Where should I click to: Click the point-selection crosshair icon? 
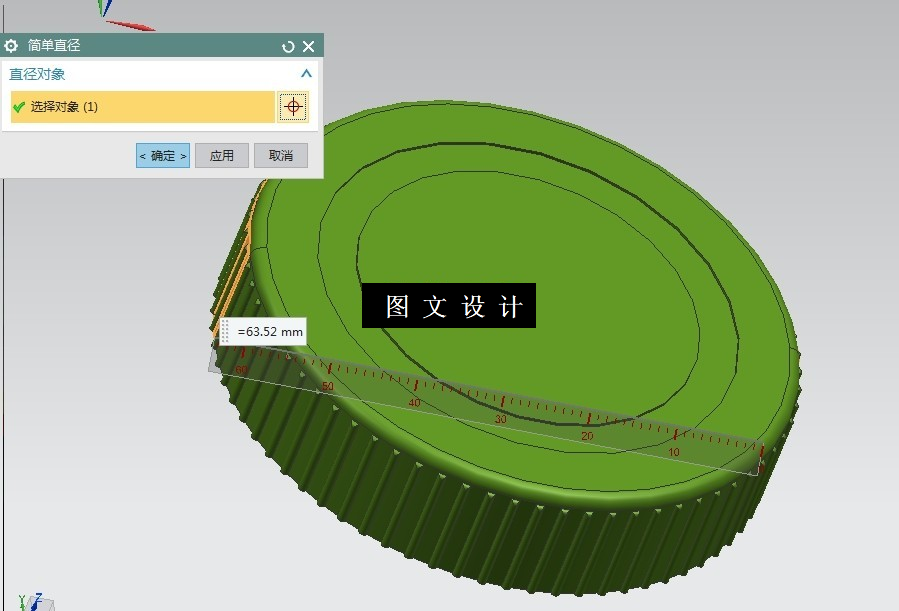(293, 107)
